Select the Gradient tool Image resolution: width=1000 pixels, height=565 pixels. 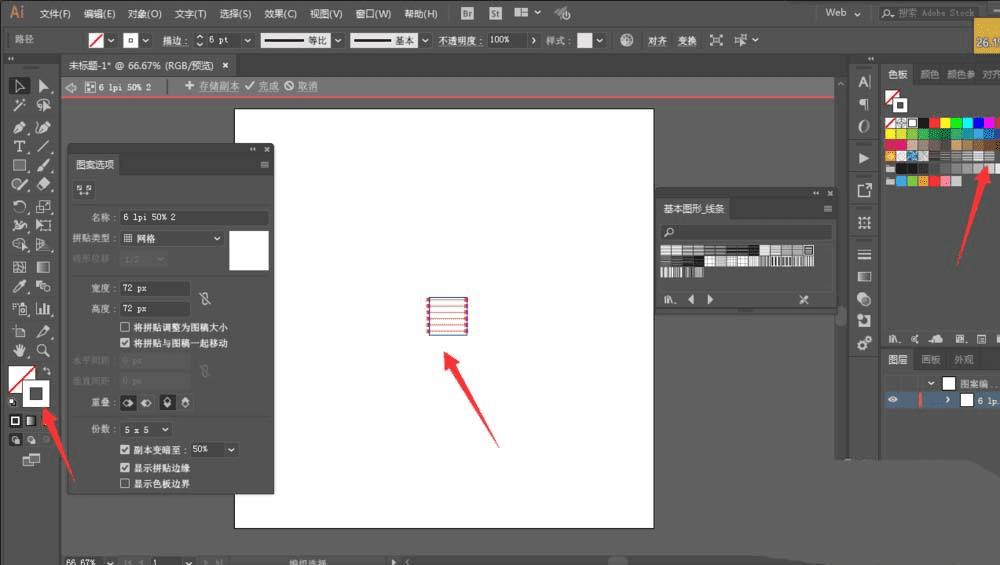43,267
